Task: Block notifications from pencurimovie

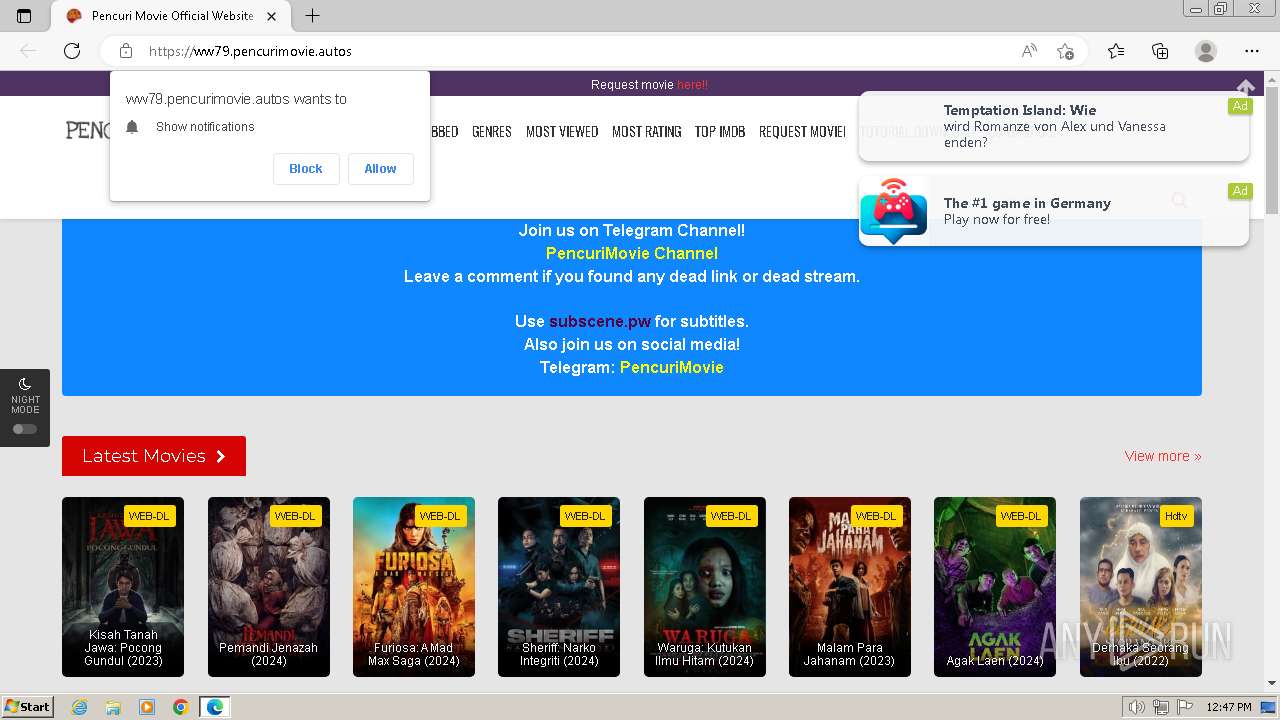Action: tap(306, 169)
